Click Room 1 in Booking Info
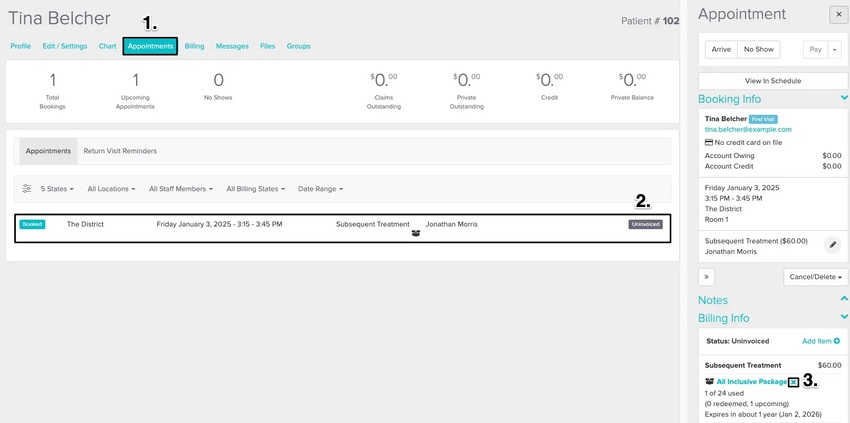The width and height of the screenshot is (850, 423). click(717, 219)
